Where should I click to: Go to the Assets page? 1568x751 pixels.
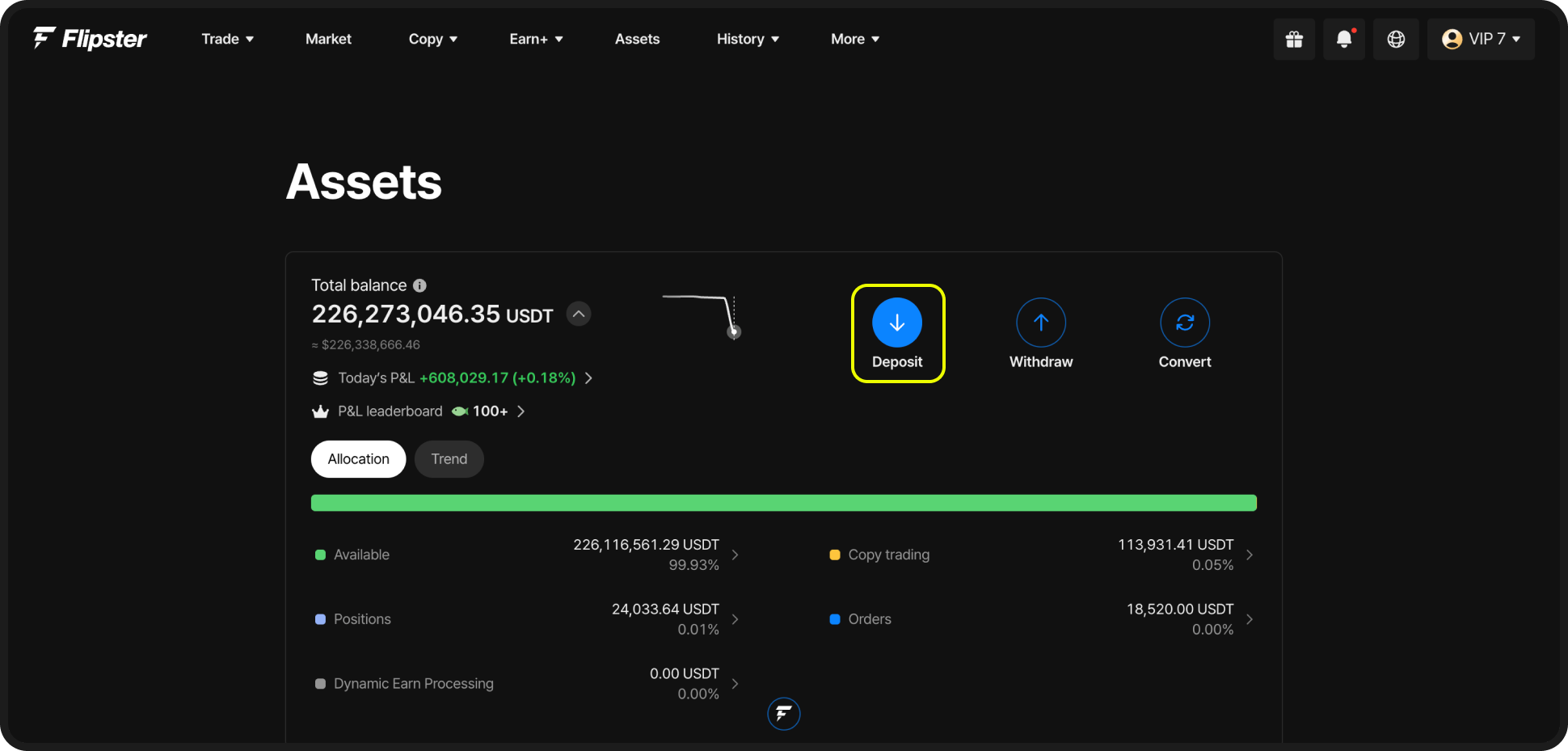(637, 39)
